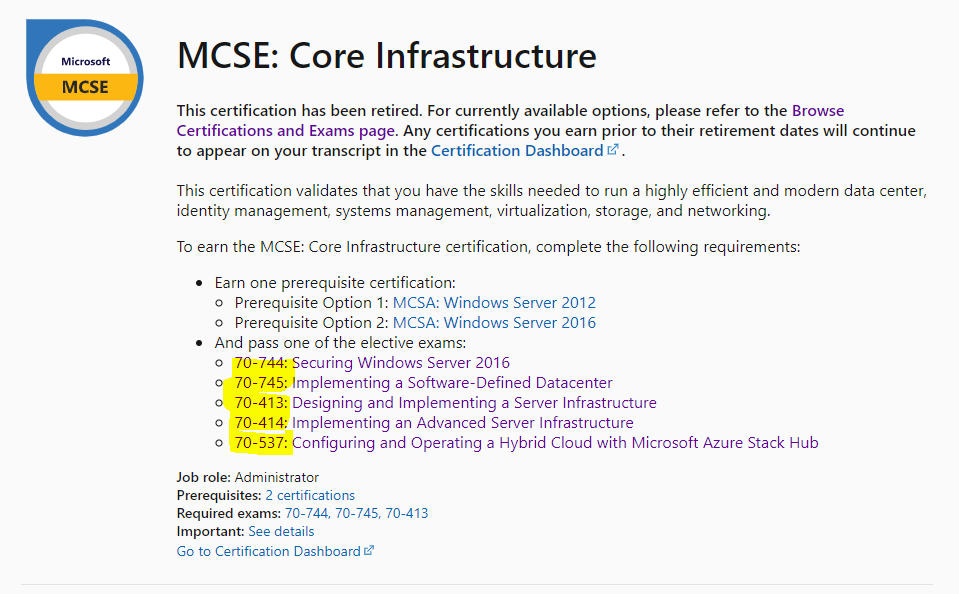
Task: Click the MCSE: Core Infrastructure heading
Action: [x=387, y=56]
